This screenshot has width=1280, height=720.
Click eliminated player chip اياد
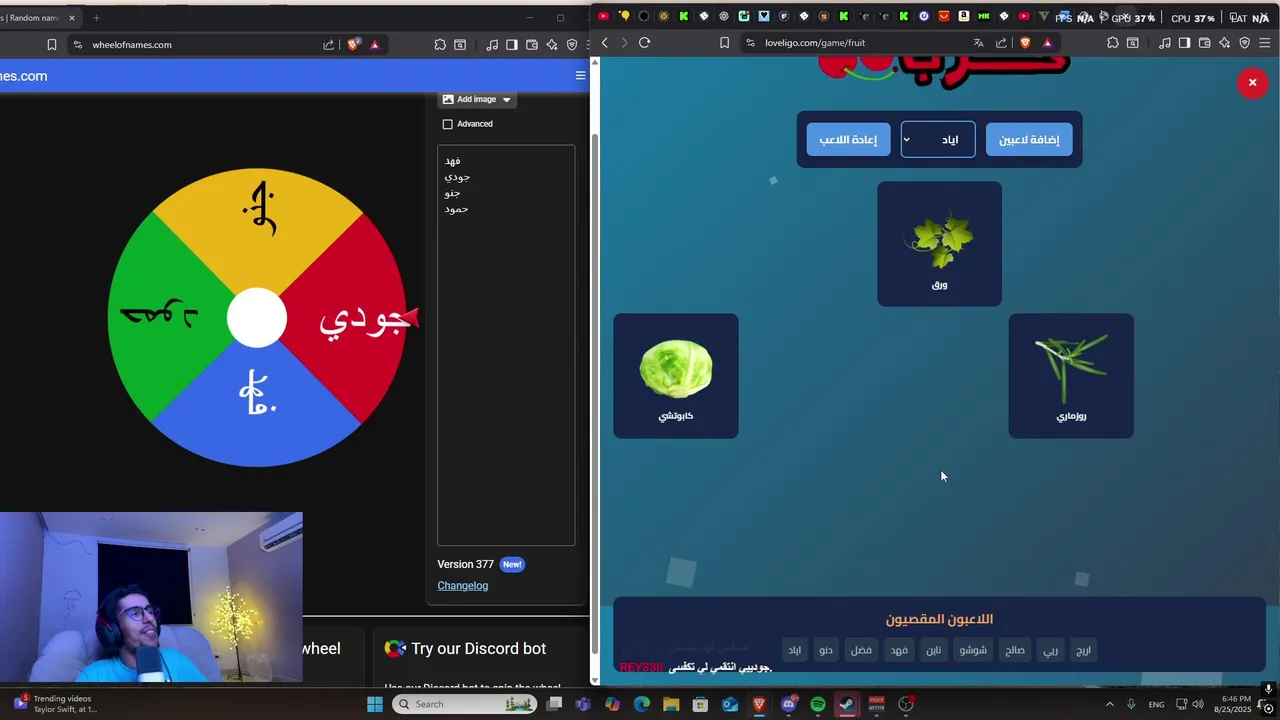[794, 650]
